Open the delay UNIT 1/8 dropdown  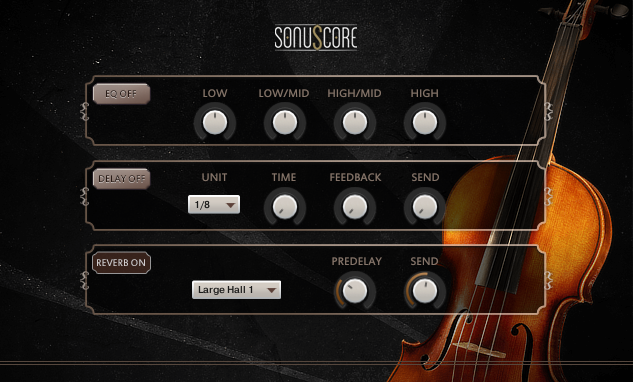pyautogui.click(x=214, y=204)
